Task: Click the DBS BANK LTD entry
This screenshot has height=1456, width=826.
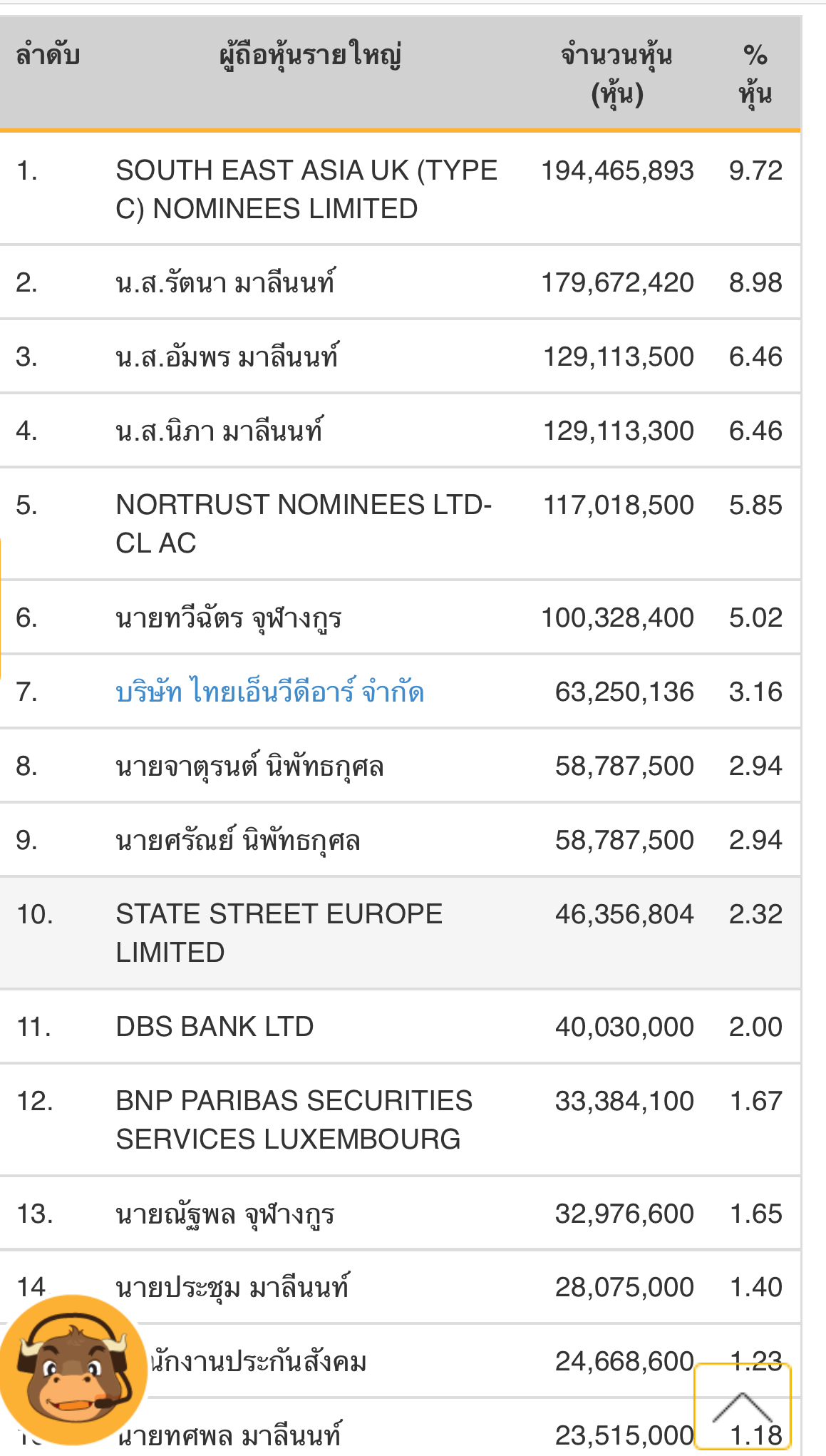Action: pyautogui.click(x=215, y=1027)
